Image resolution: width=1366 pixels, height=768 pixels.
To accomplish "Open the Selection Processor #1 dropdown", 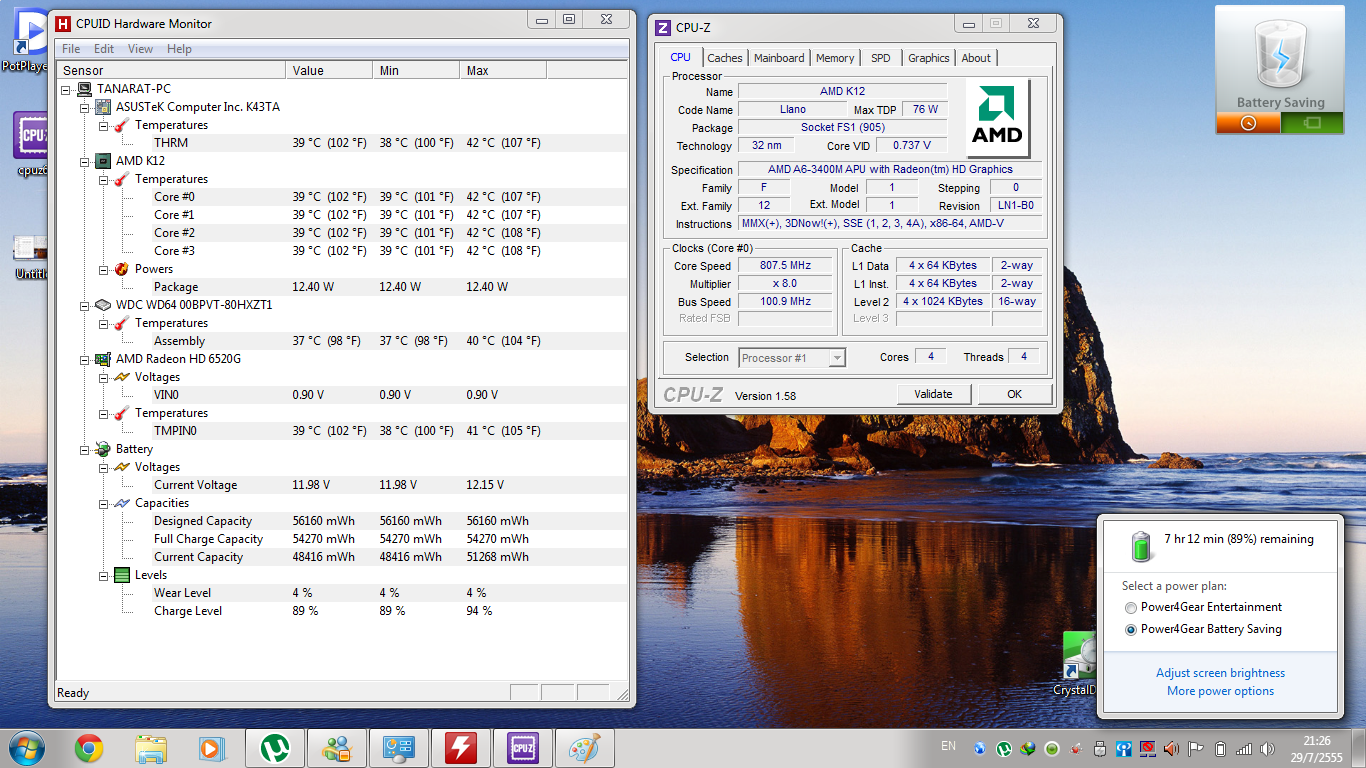I will [x=792, y=357].
